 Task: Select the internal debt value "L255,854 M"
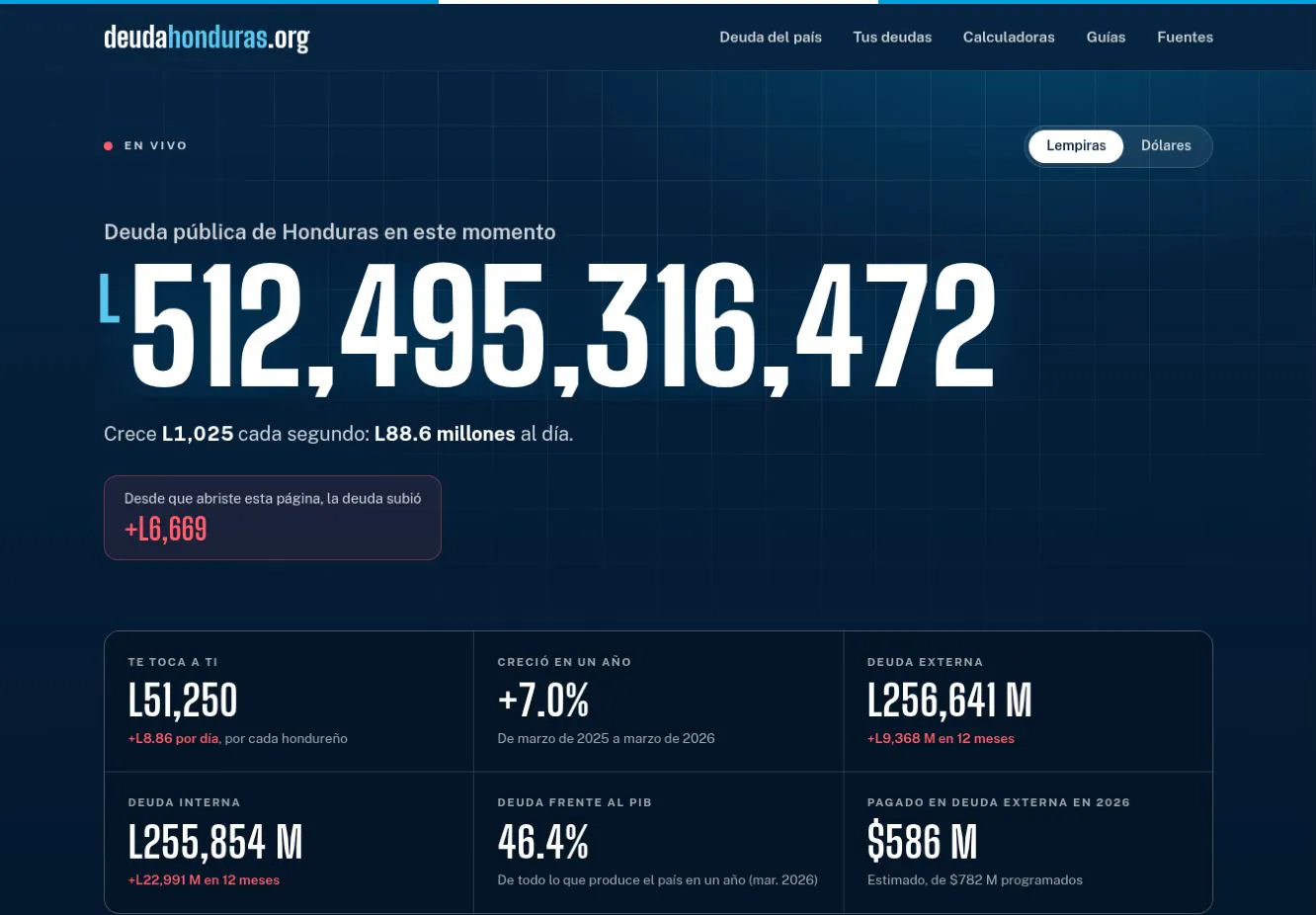coord(215,842)
